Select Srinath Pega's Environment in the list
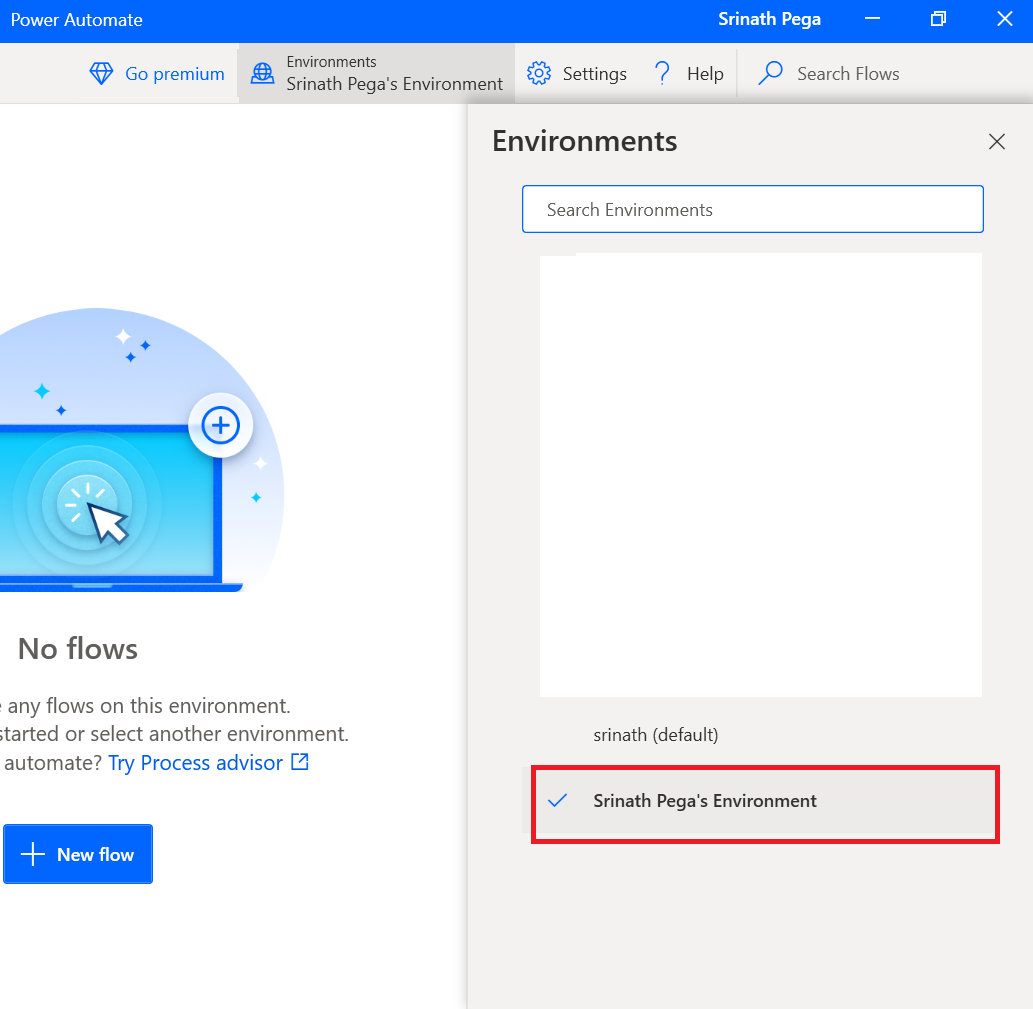 (705, 801)
